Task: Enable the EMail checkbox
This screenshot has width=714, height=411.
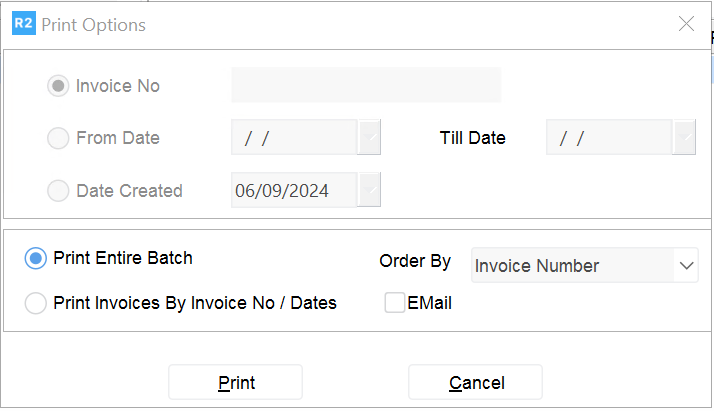Action: [x=395, y=303]
